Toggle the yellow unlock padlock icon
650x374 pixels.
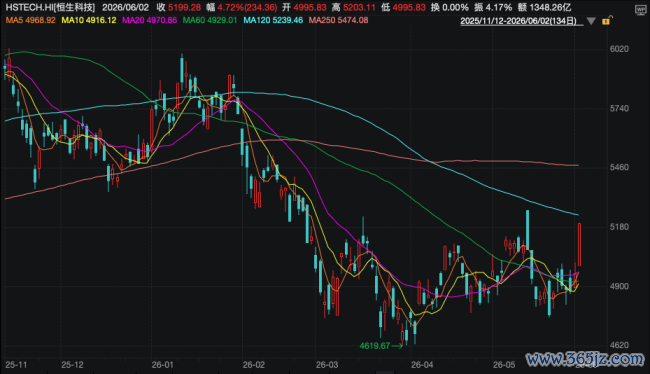point(606,20)
